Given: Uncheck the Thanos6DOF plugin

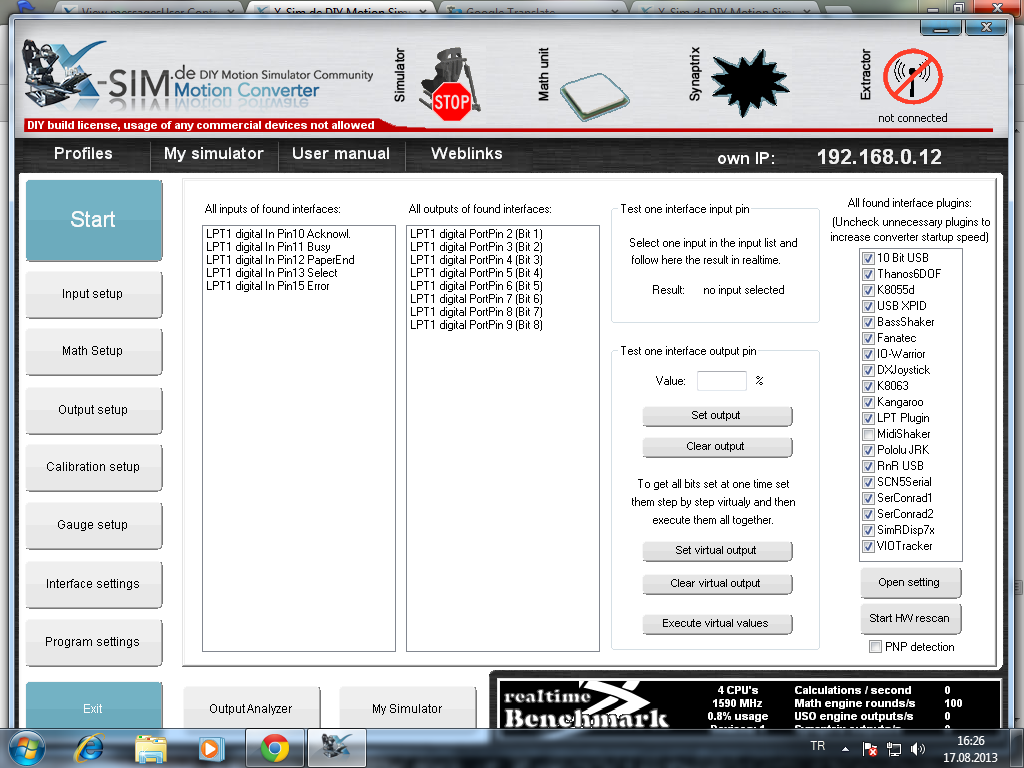Looking at the screenshot, I should (x=868, y=274).
